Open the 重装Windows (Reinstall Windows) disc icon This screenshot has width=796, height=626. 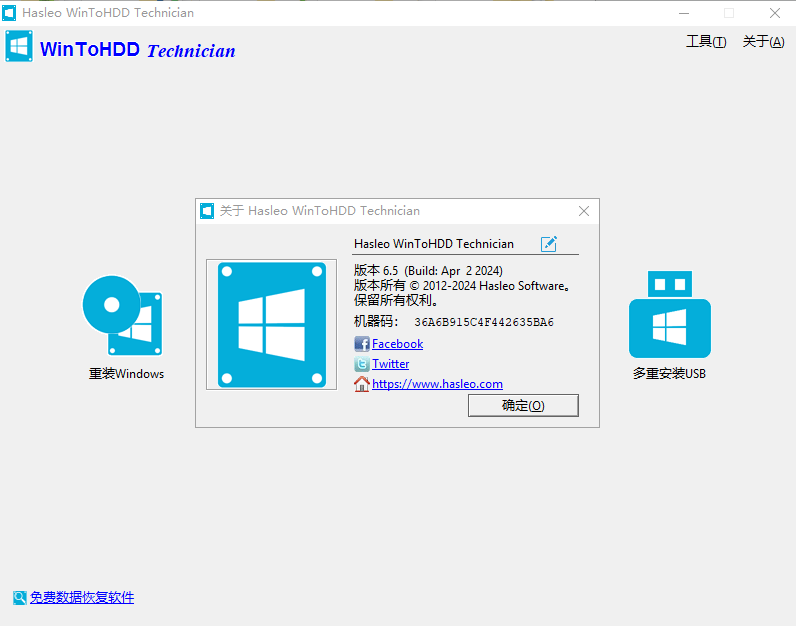122,315
